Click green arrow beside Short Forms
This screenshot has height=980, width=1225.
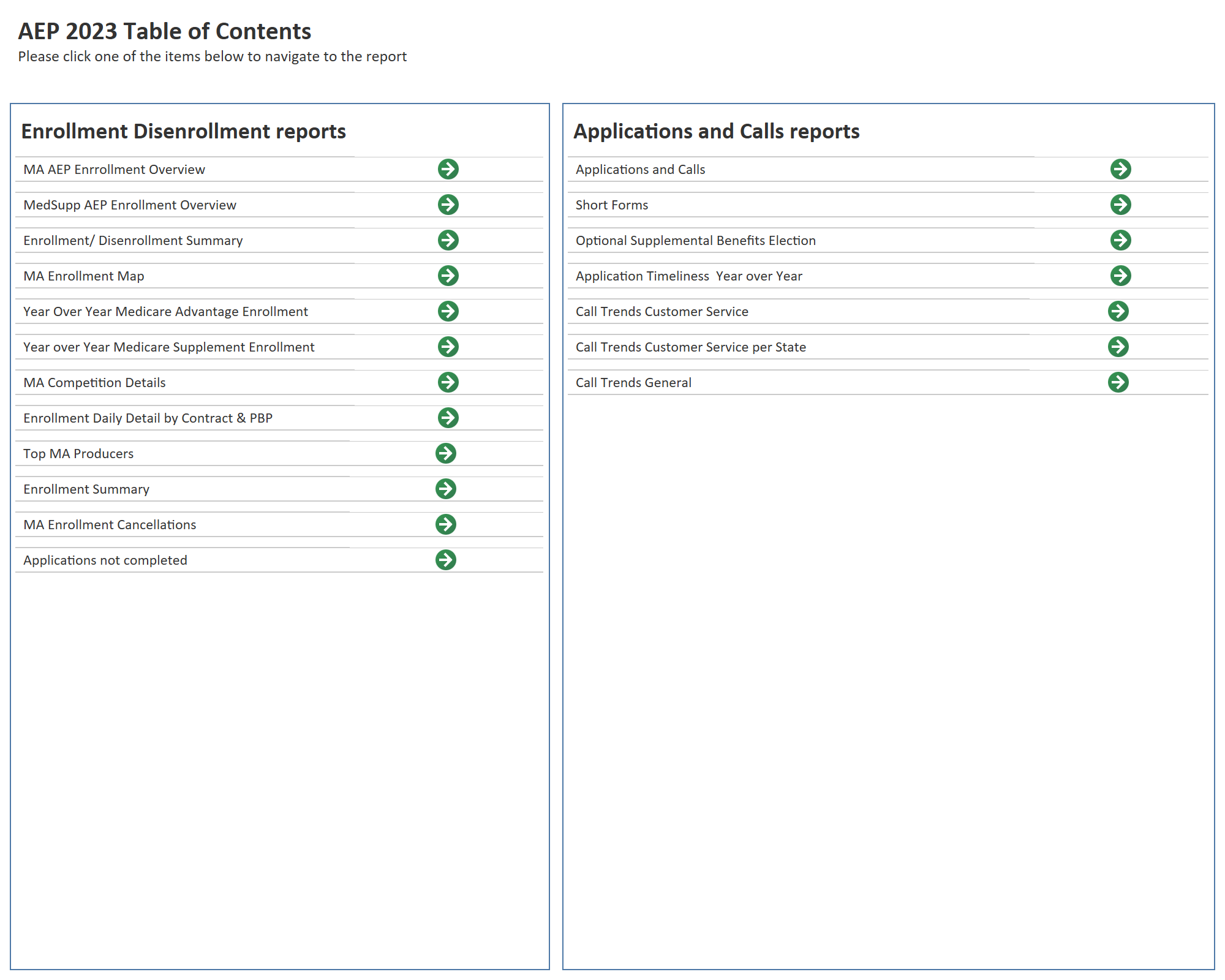(x=1121, y=205)
